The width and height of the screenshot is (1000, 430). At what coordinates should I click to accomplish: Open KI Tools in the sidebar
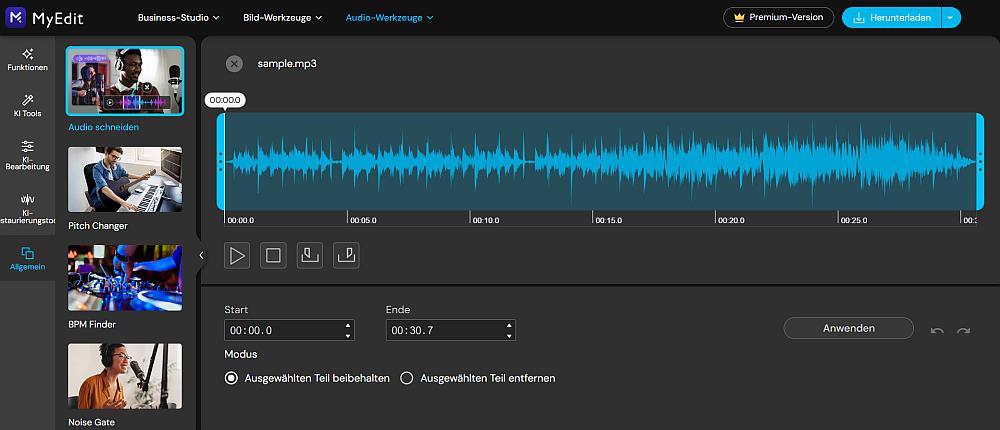[27, 105]
